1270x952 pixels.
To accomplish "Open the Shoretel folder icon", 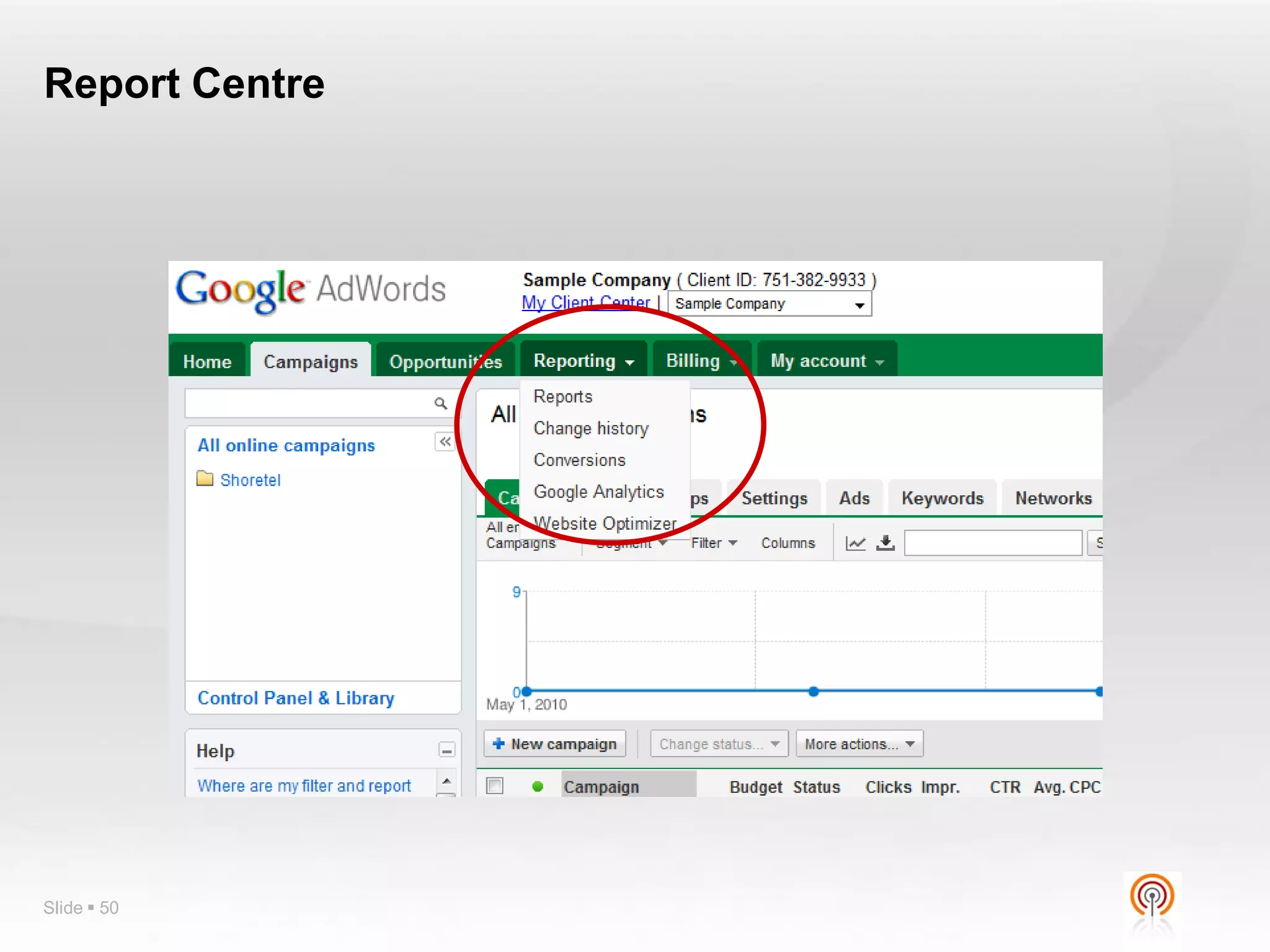I will coord(205,478).
